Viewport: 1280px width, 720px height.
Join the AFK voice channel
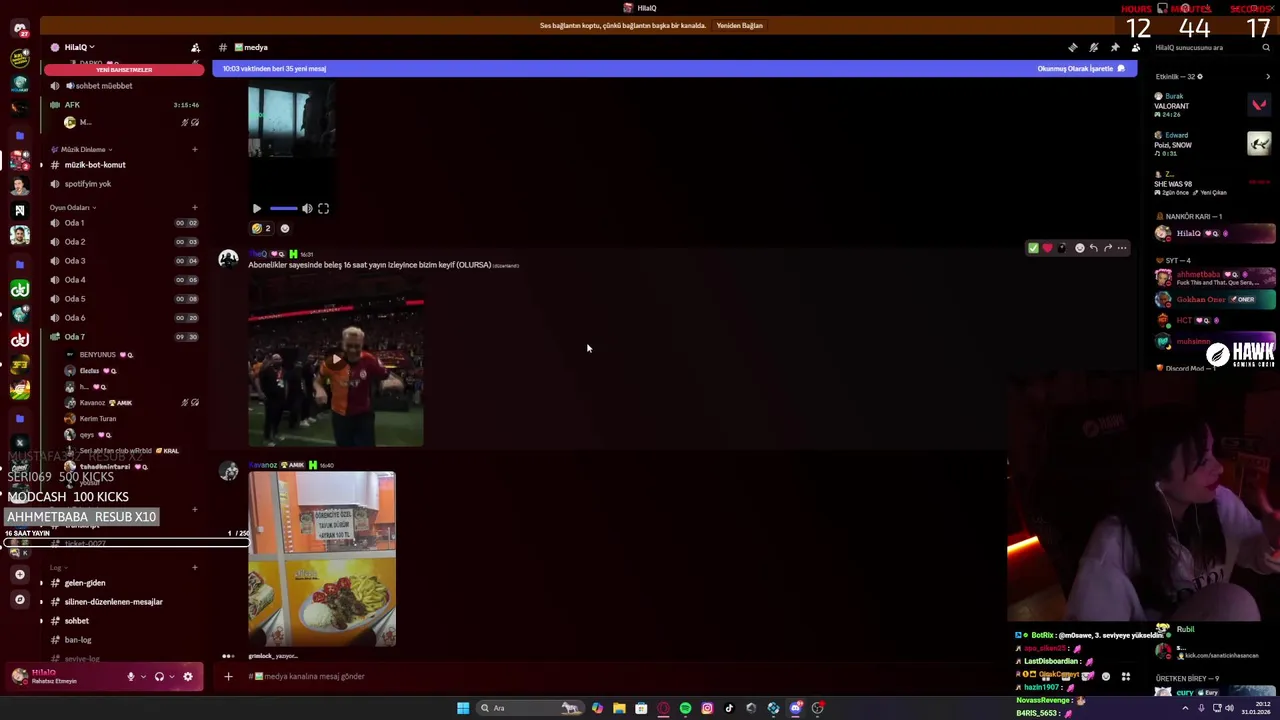(125, 105)
